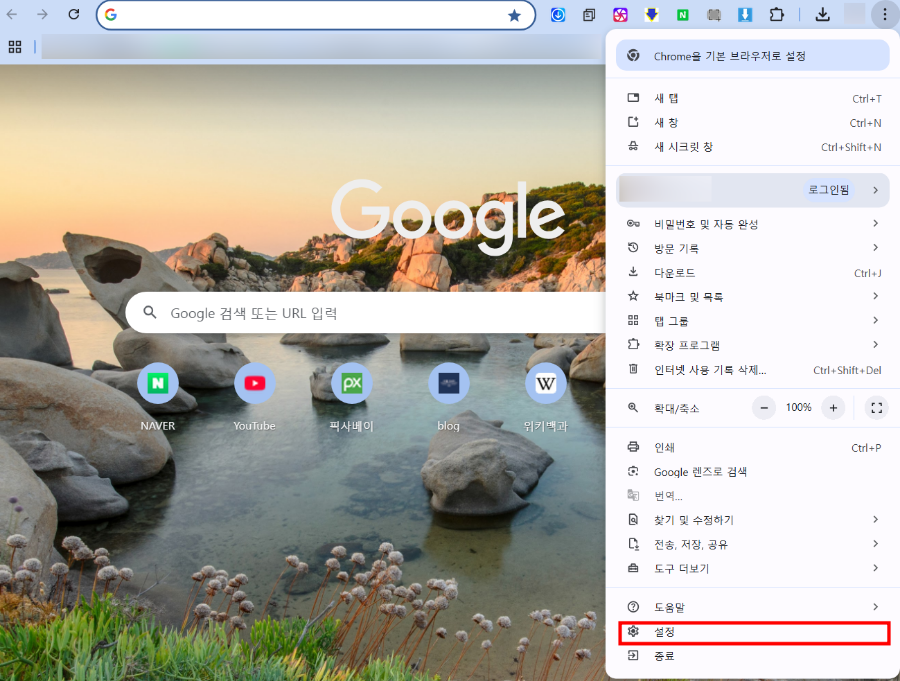This screenshot has height=681, width=900.
Task: Open the Naver extension icon
Action: 685,14
